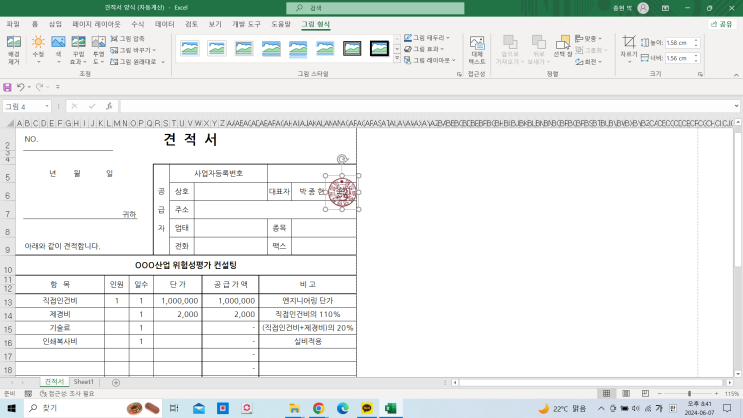Switch to the Page Layout (페이지 레이아웃) tab
Viewport: 743px width, 418px height.
point(96,24)
